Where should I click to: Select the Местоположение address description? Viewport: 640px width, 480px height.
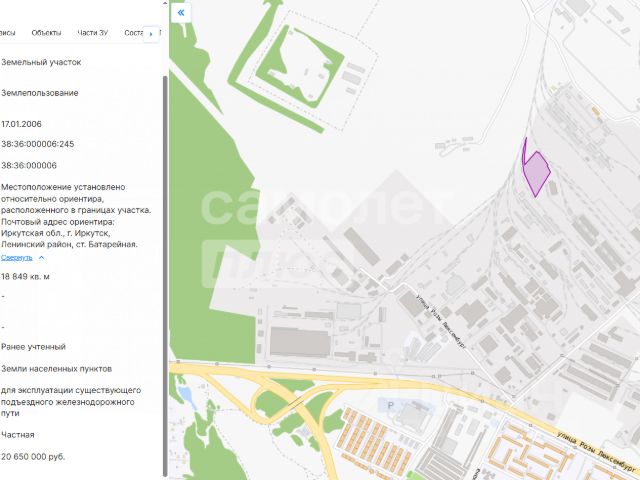76,216
